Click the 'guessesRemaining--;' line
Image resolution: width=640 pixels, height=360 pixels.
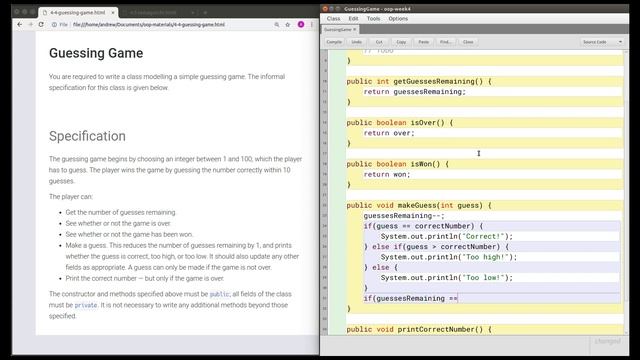coord(404,216)
